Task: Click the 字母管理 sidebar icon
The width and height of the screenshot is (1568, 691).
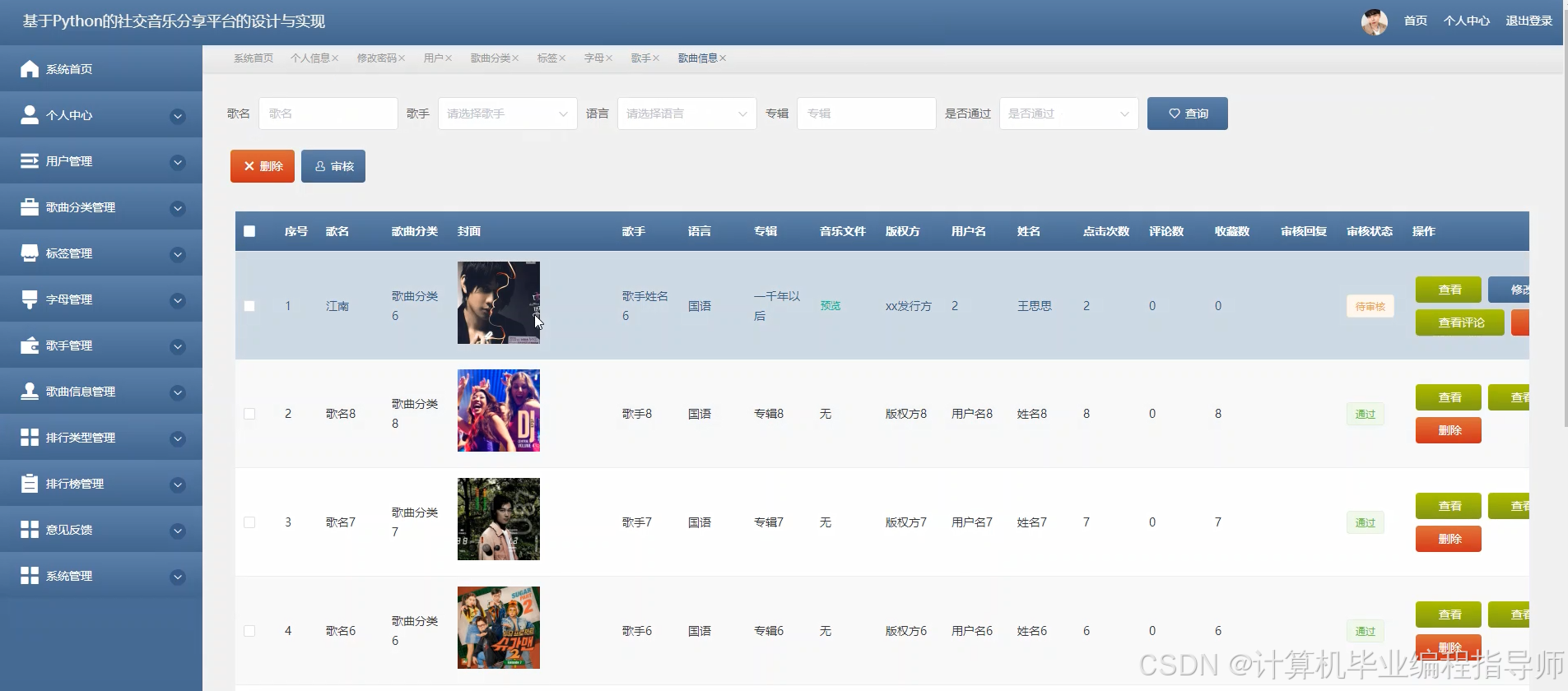Action: coord(30,299)
